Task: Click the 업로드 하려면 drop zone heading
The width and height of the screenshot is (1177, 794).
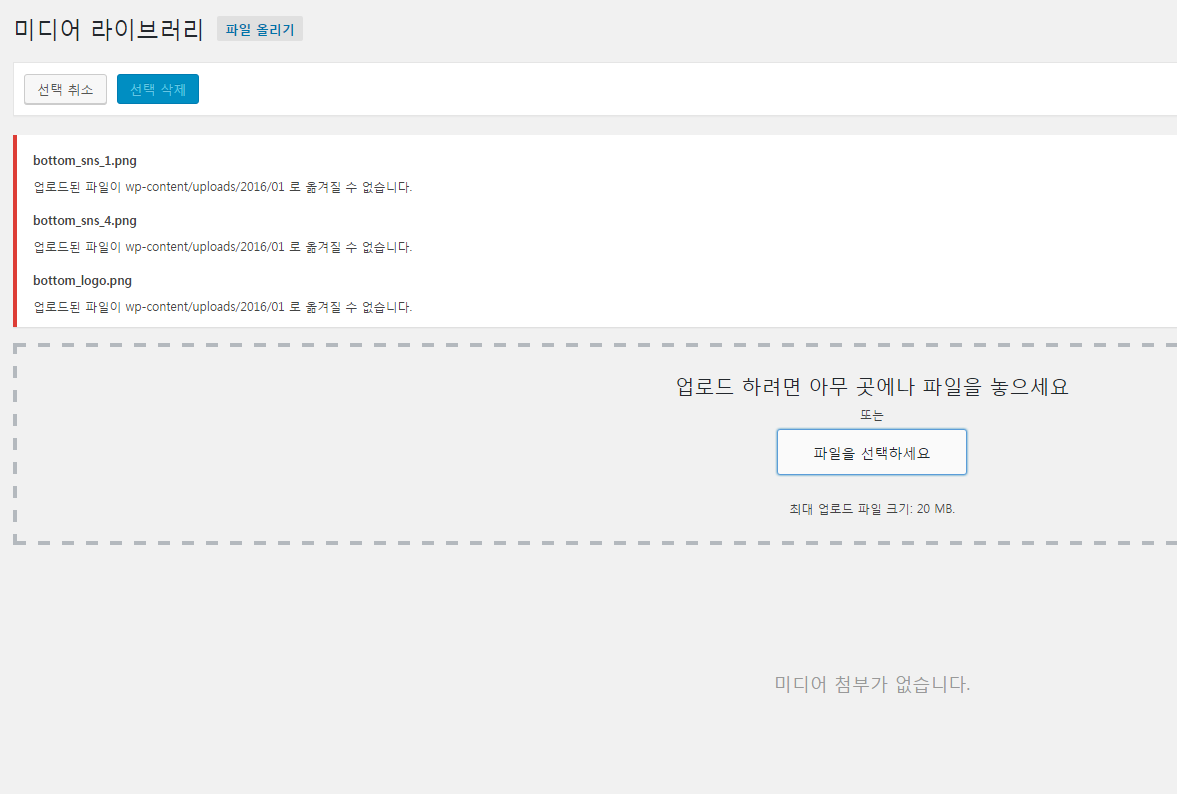Action: (x=872, y=387)
